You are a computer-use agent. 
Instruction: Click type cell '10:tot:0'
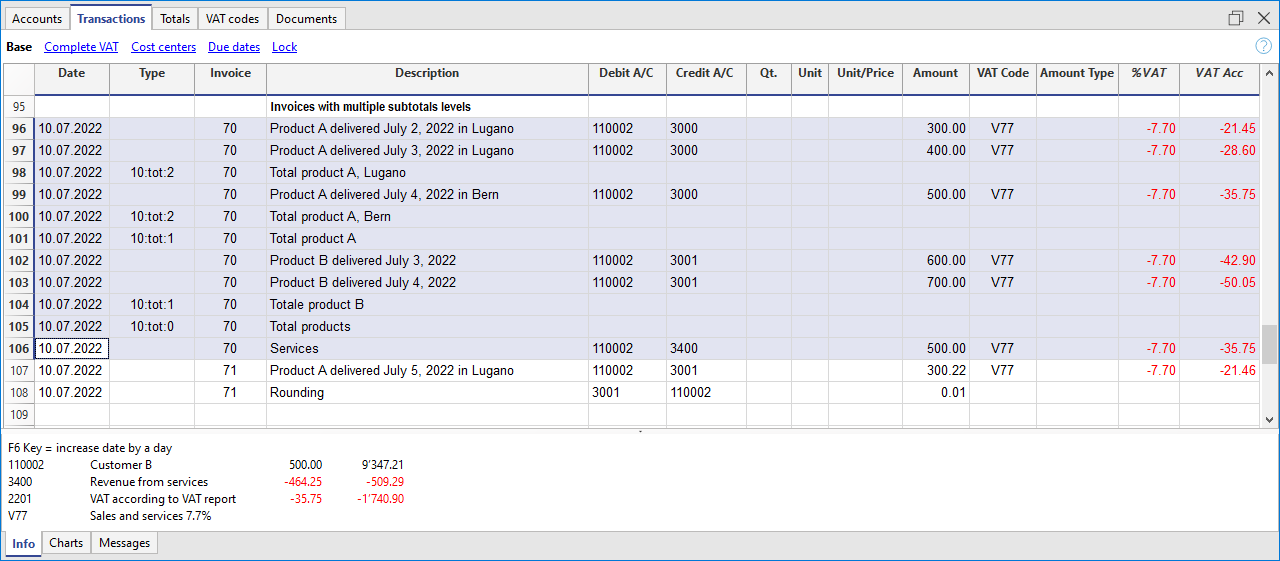(152, 327)
